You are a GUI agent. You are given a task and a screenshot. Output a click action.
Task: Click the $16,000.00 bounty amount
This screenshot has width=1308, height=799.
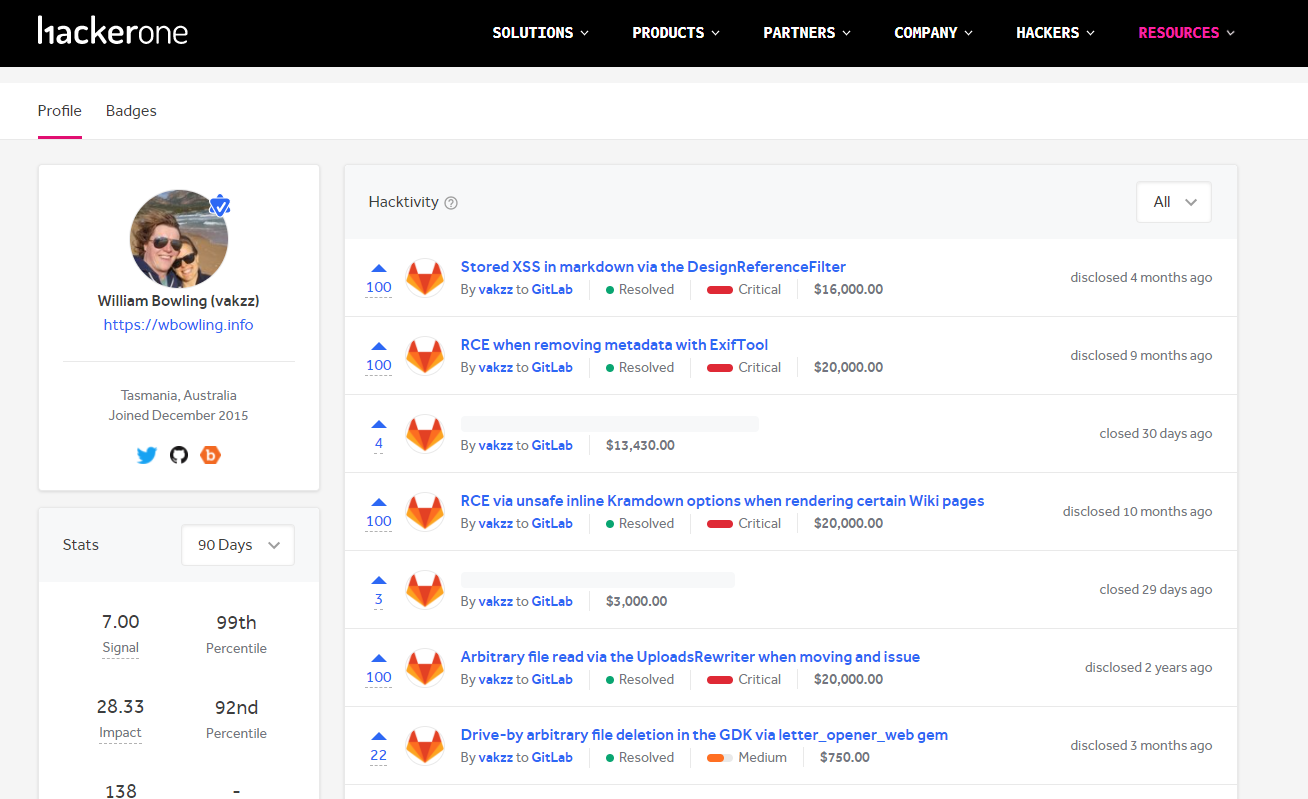[848, 290]
